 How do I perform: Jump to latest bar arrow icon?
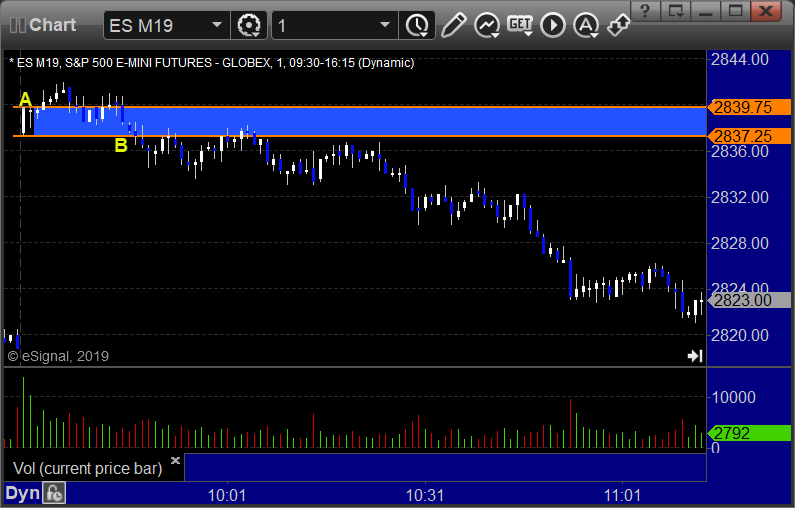pos(695,356)
